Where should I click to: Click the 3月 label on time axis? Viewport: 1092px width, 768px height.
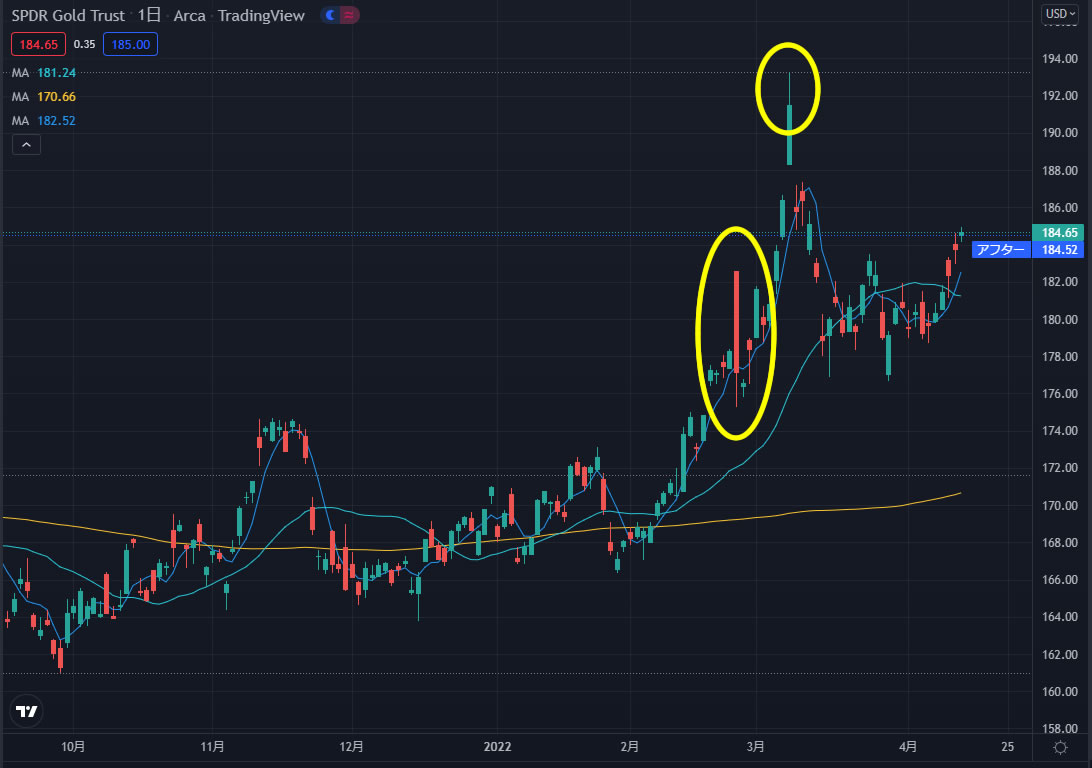tap(757, 747)
